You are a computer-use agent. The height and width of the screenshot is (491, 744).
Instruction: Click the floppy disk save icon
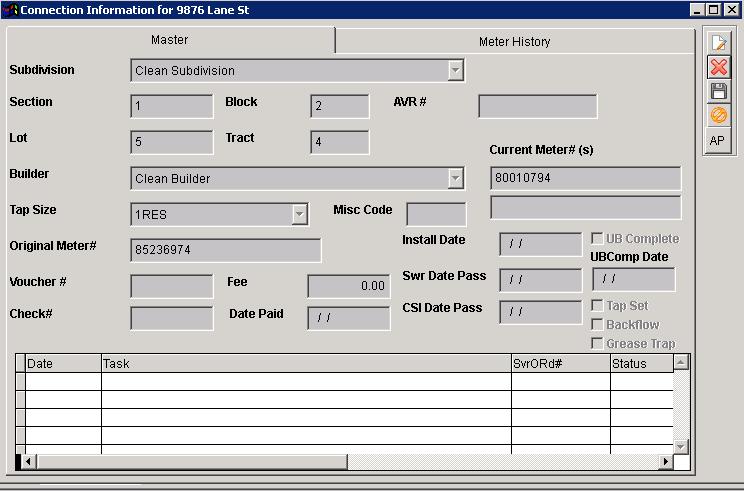coord(718,91)
